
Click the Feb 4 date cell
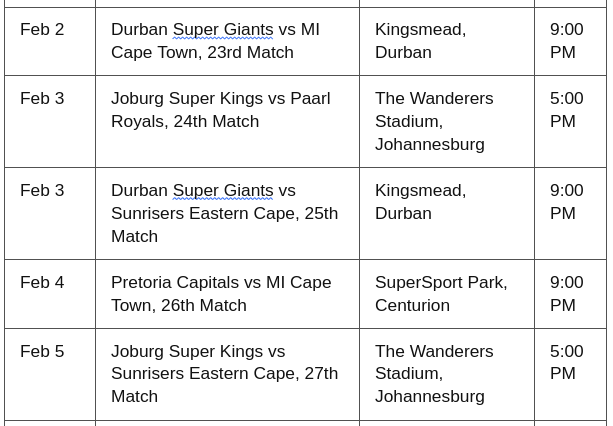click(x=50, y=294)
